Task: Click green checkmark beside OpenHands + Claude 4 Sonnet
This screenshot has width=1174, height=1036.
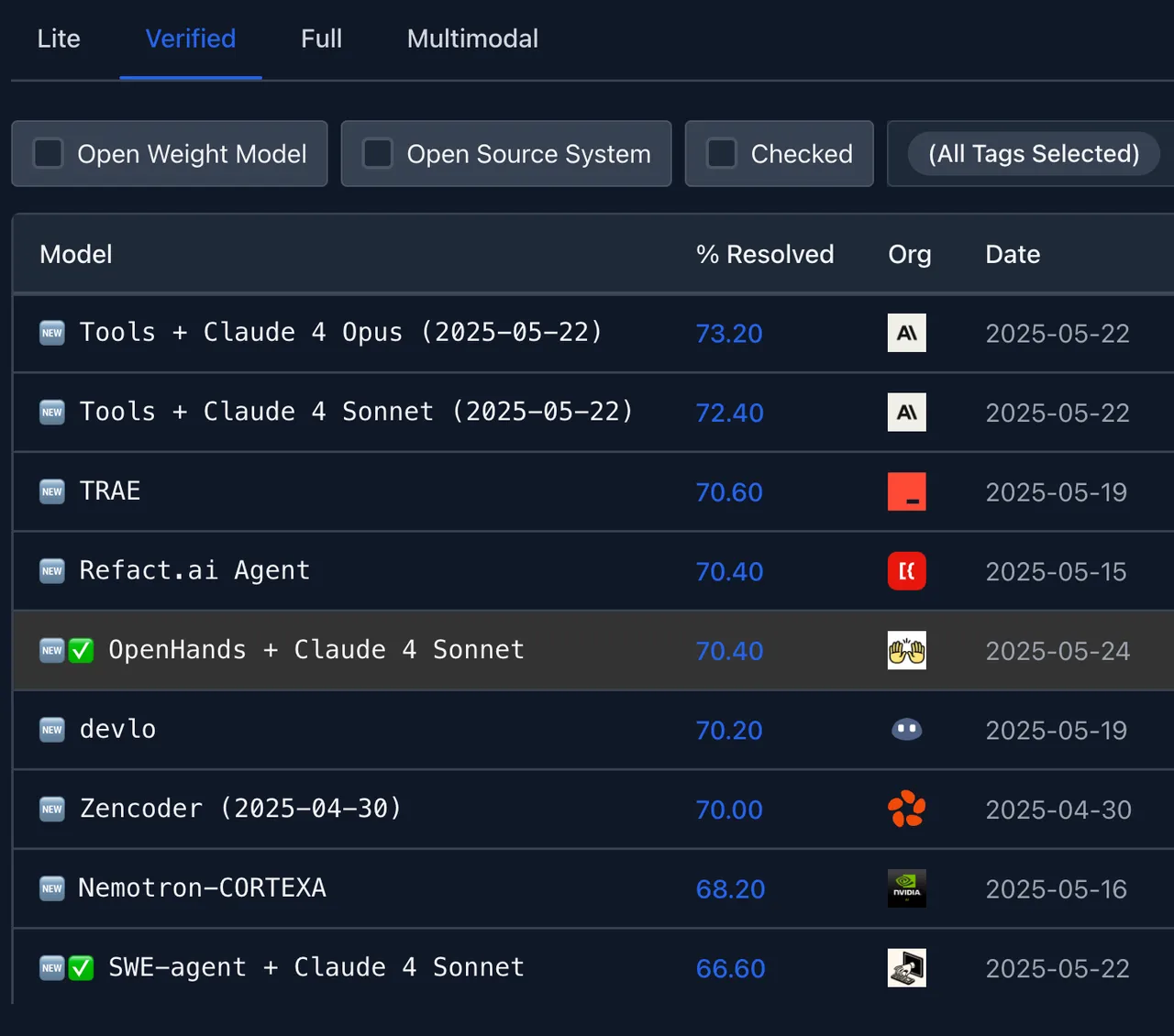Action: pyautogui.click(x=82, y=651)
